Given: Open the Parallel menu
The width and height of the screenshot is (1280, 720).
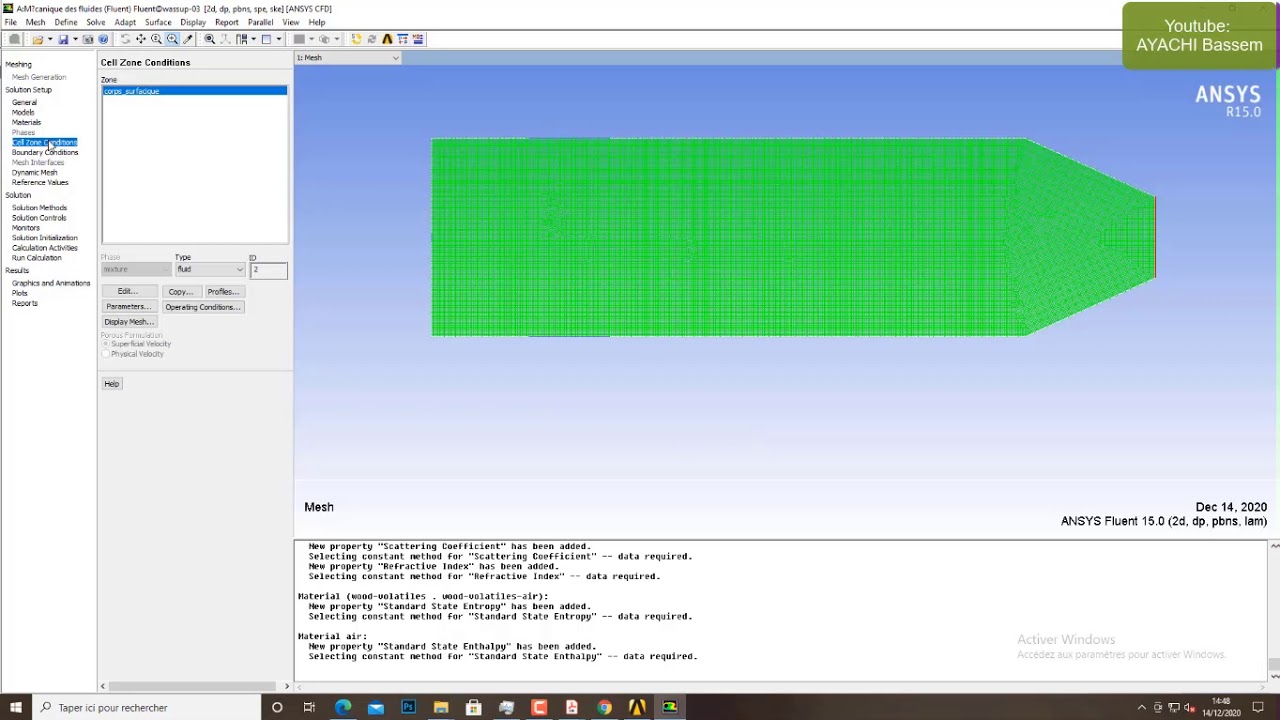Looking at the screenshot, I should coord(260,22).
